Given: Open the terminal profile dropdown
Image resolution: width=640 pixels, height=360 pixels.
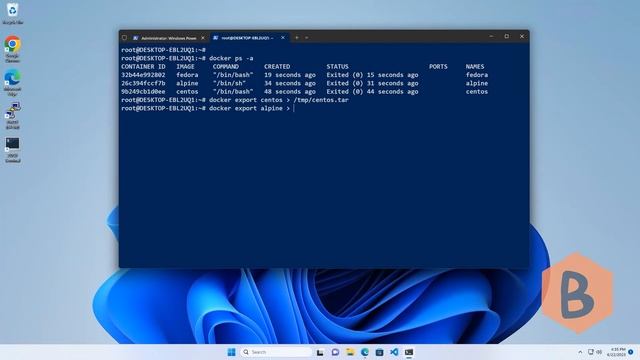Looking at the screenshot, I should point(307,38).
